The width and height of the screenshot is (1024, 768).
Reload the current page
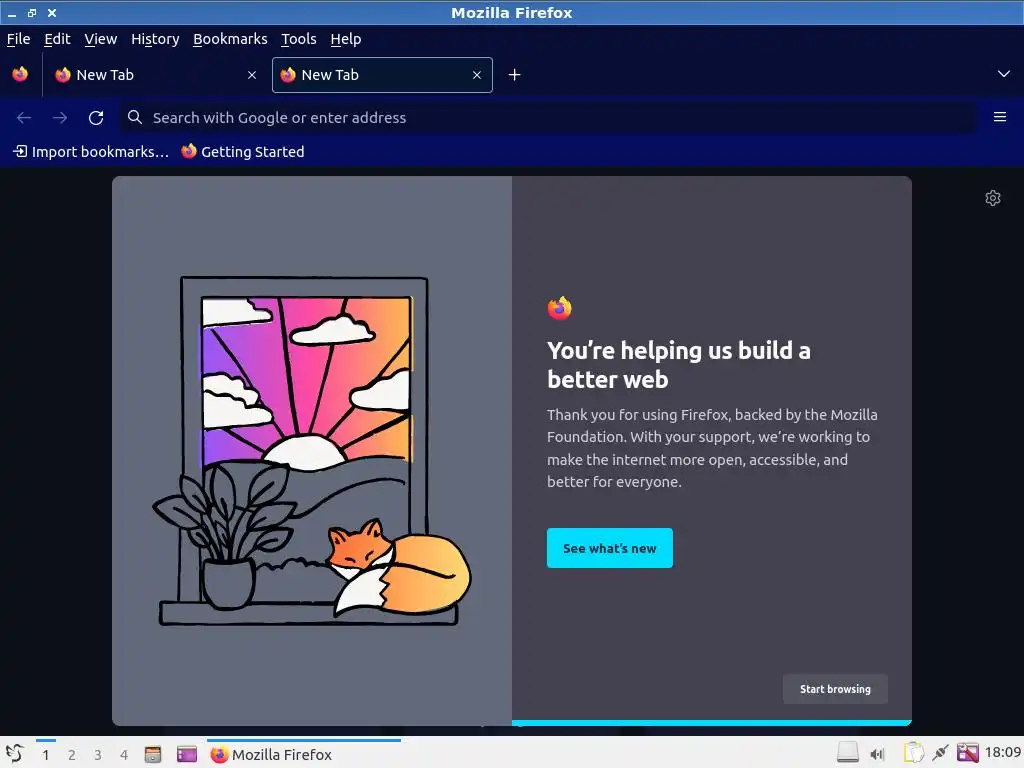(x=96, y=118)
